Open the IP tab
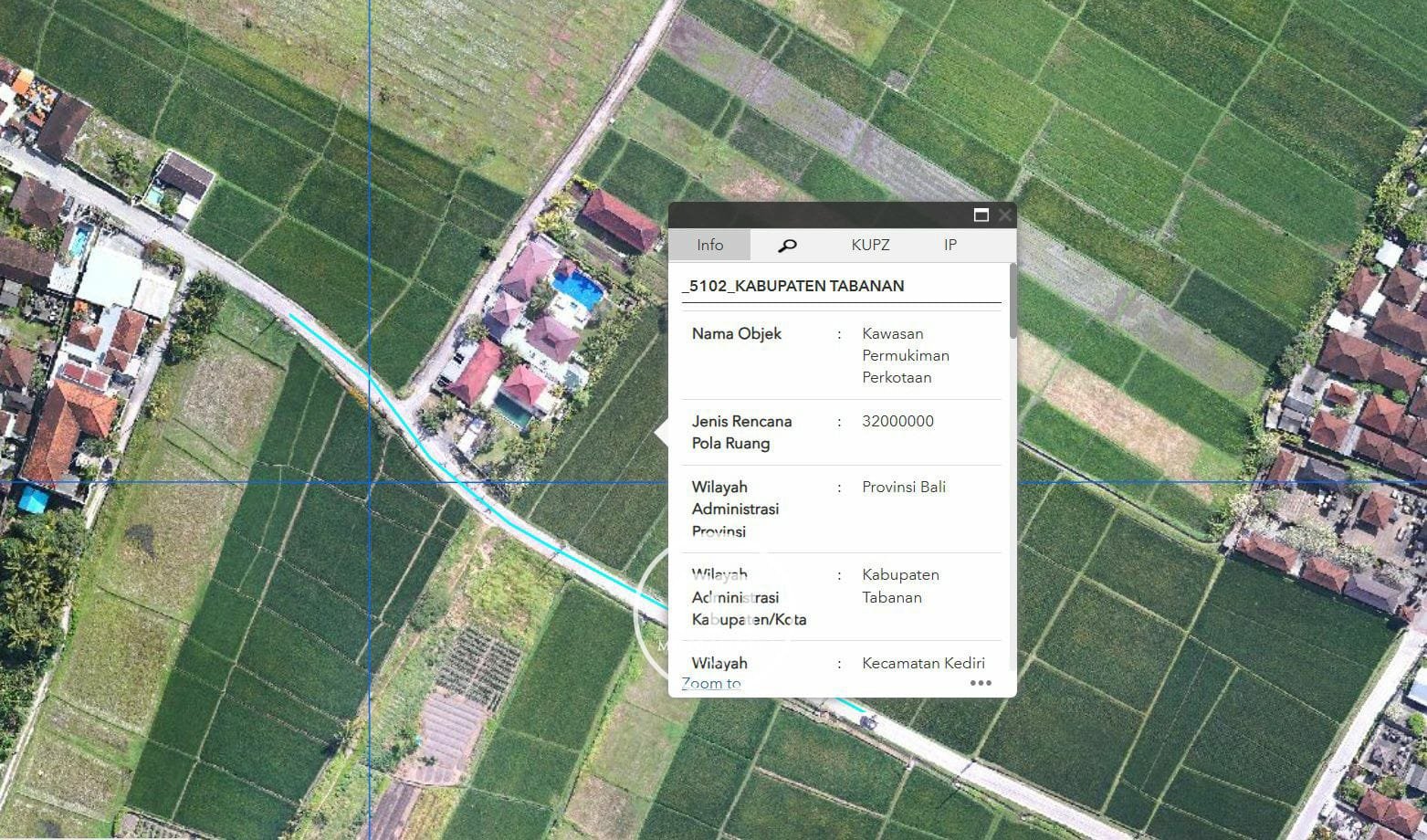This screenshot has width=1427, height=840. [x=950, y=245]
